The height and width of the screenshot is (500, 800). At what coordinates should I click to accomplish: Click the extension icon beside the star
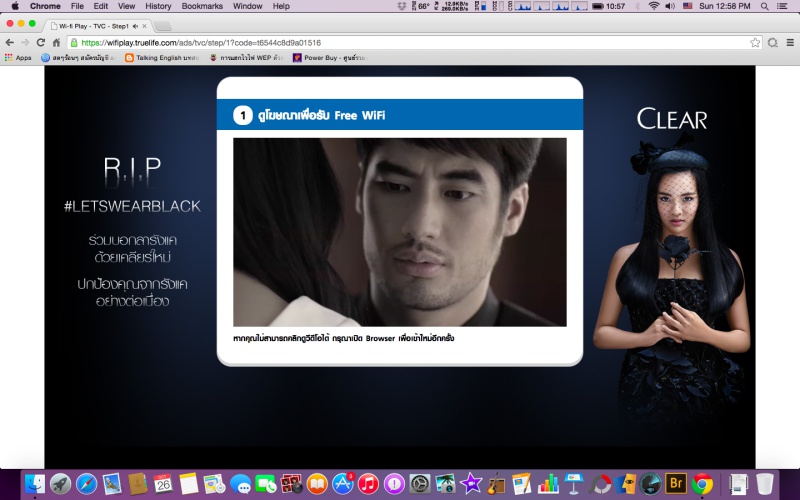click(x=772, y=43)
